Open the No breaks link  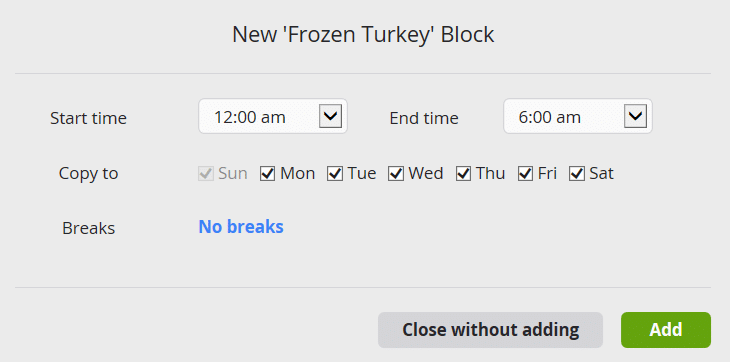coord(241,227)
